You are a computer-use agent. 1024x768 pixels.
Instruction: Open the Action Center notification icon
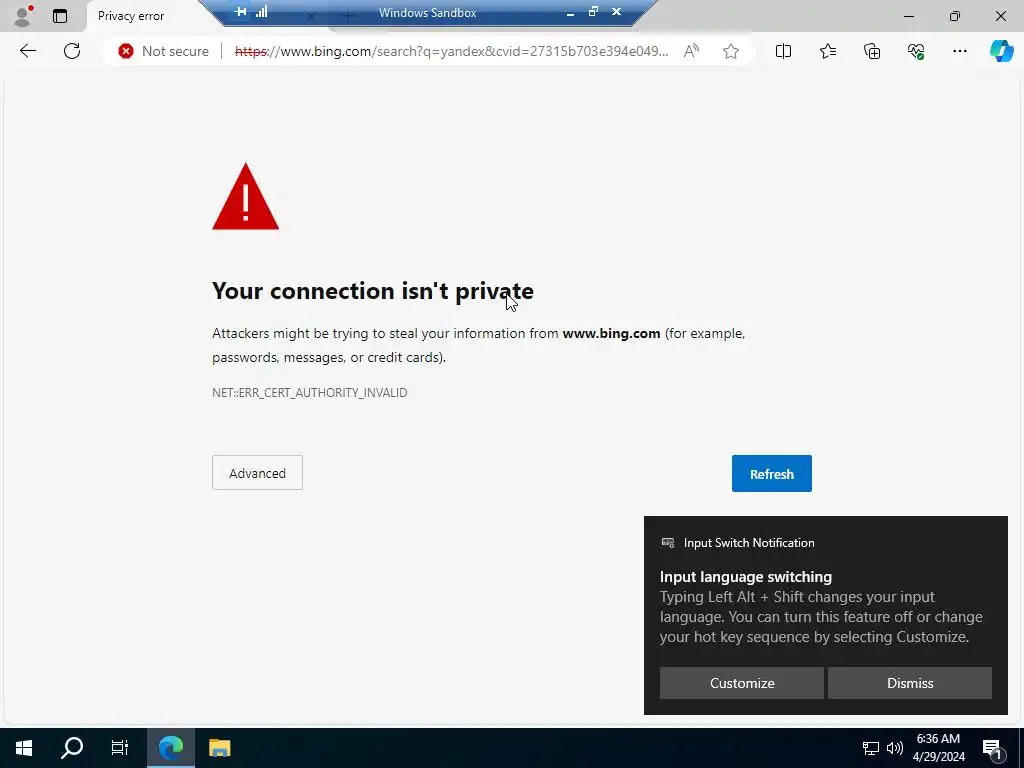[x=992, y=748]
